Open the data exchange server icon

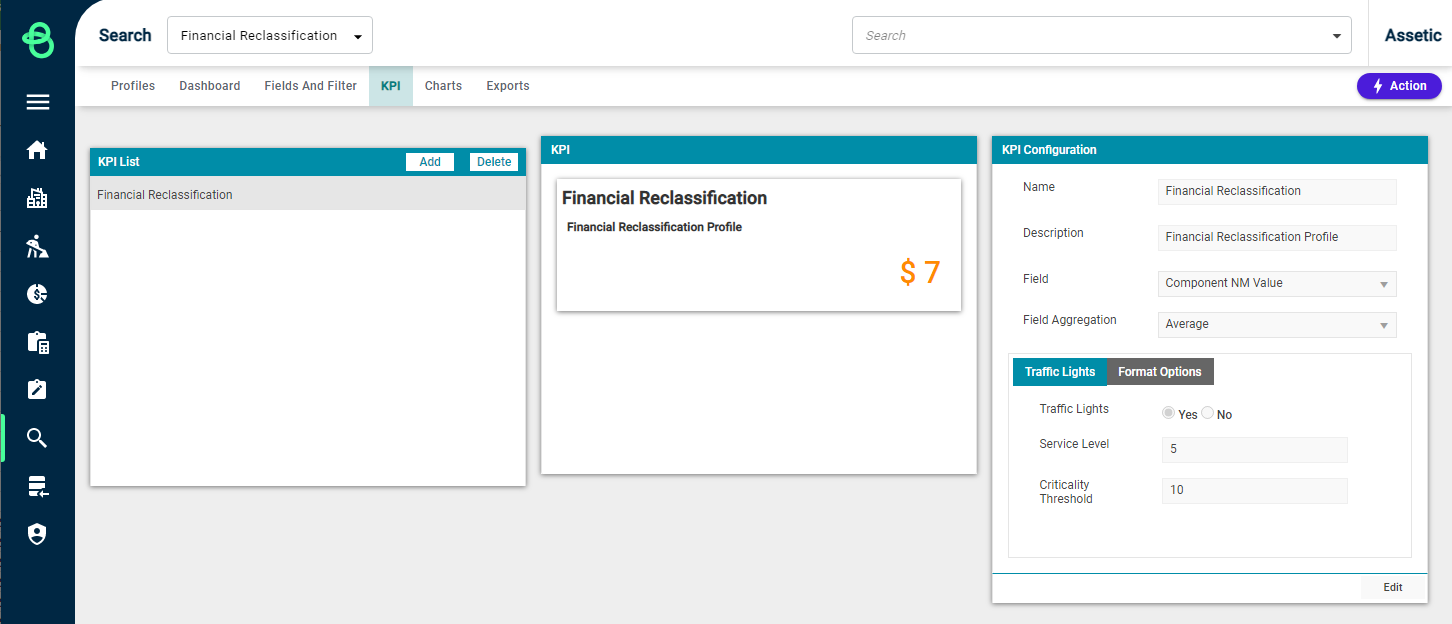tap(37, 486)
